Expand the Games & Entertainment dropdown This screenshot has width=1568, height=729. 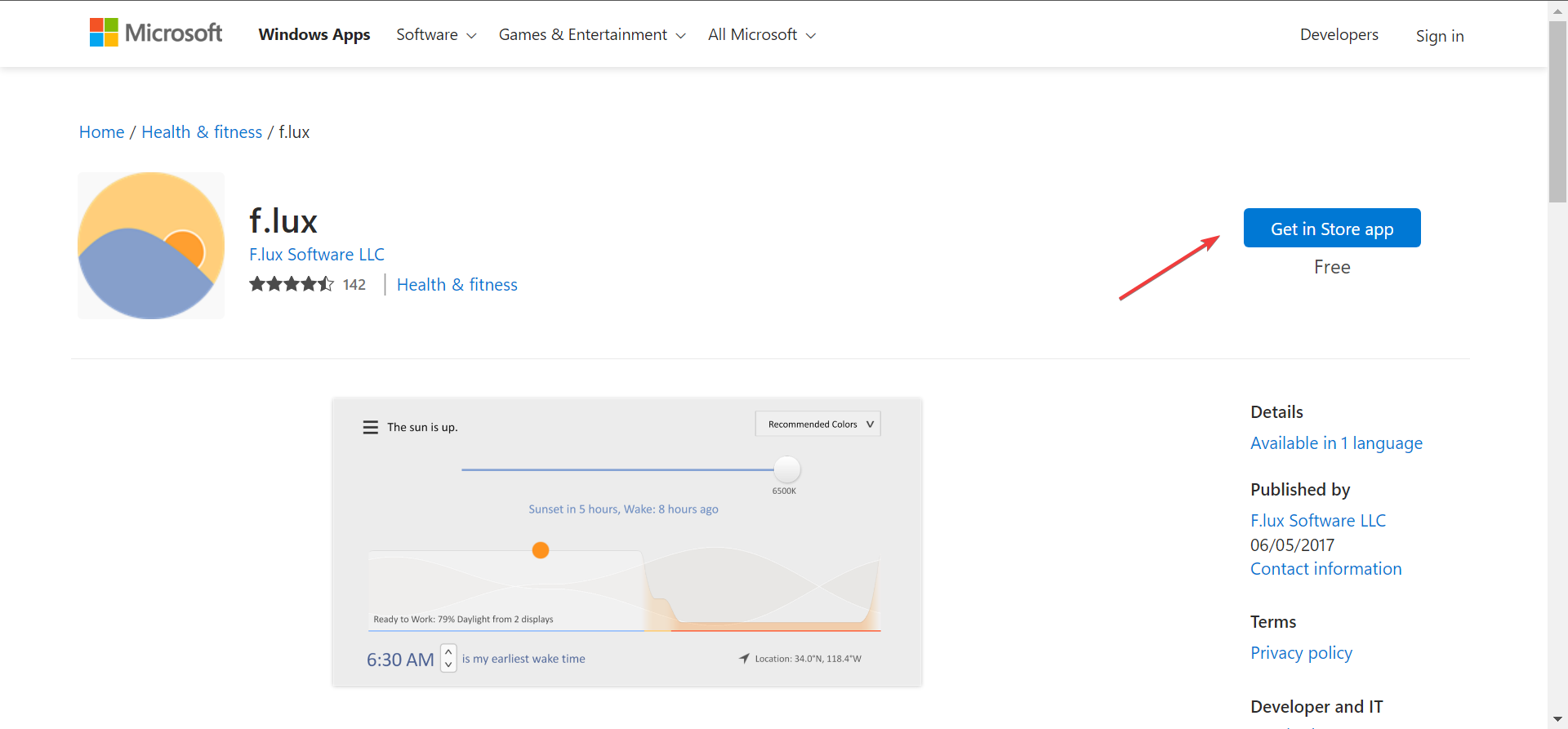coord(592,34)
